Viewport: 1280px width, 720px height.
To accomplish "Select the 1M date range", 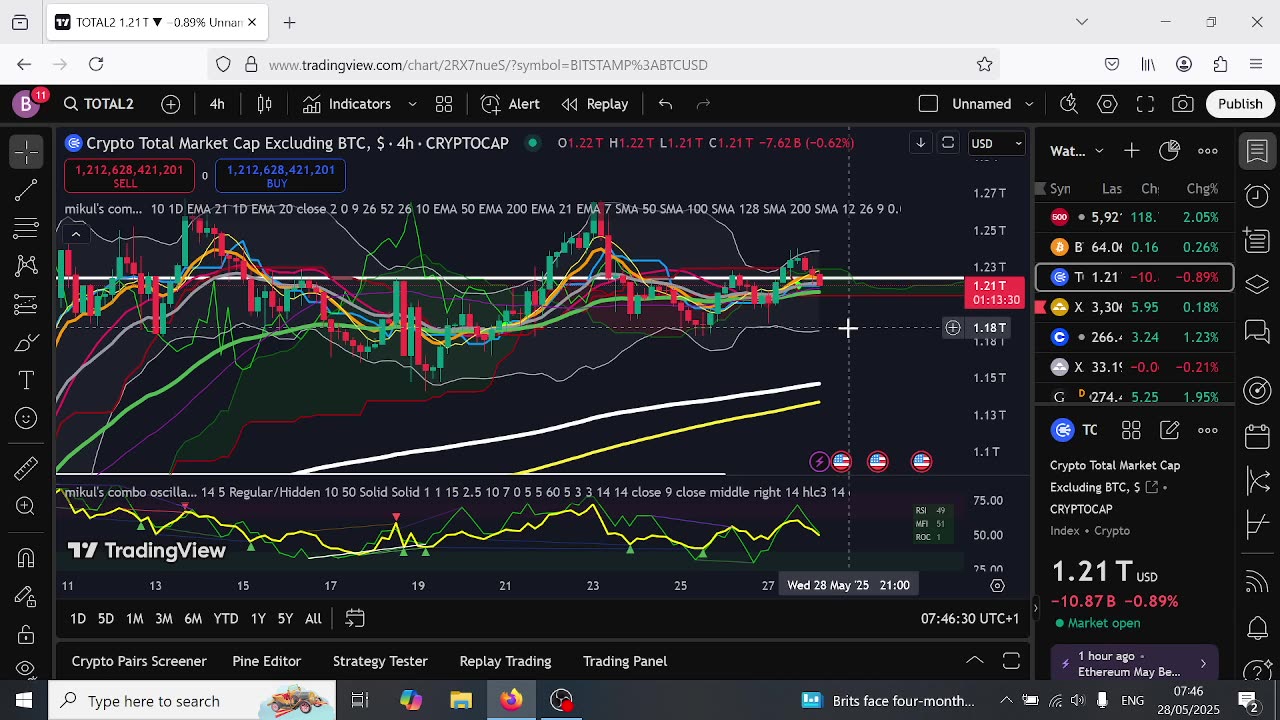I will (x=134, y=619).
